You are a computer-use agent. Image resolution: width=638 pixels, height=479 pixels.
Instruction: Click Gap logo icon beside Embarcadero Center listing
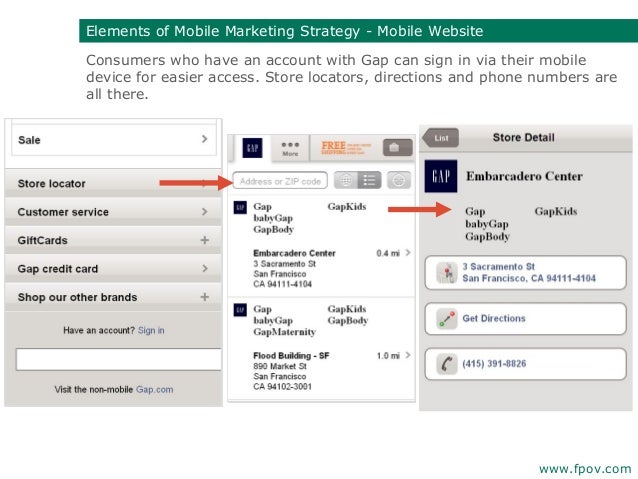[x=240, y=207]
